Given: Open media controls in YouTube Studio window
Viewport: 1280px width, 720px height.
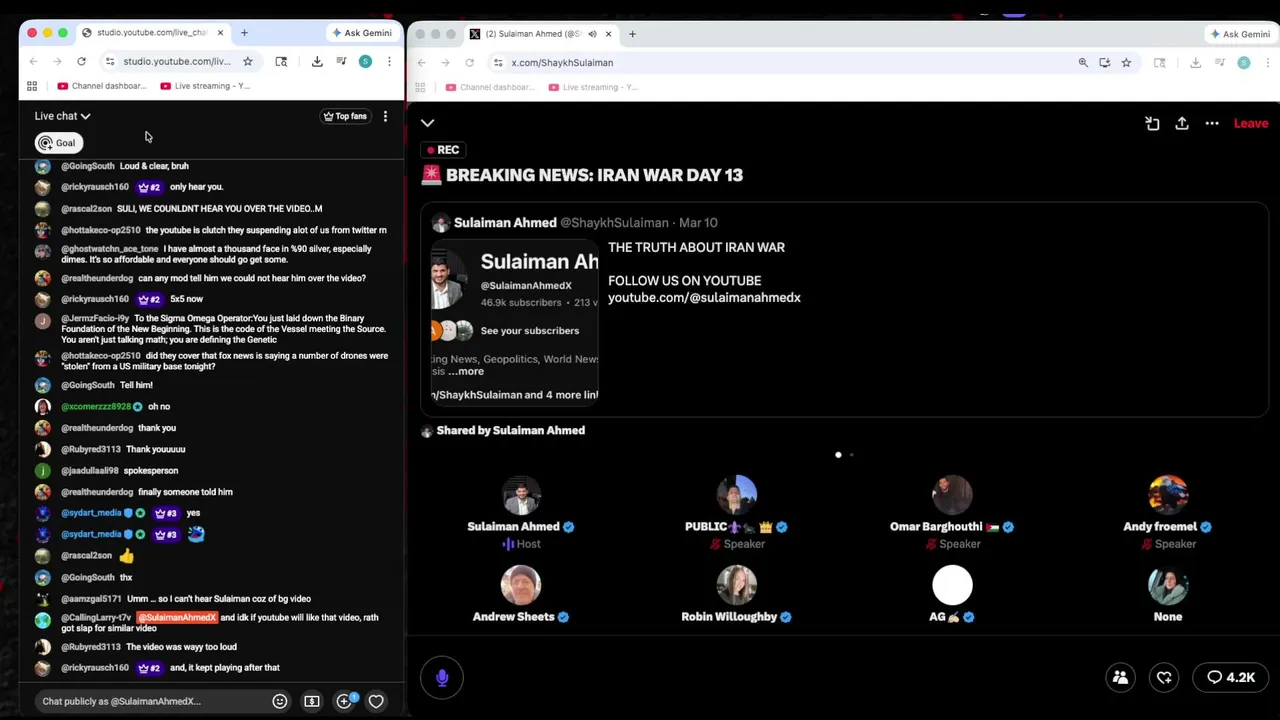Looking at the screenshot, I should pyautogui.click(x=341, y=61).
